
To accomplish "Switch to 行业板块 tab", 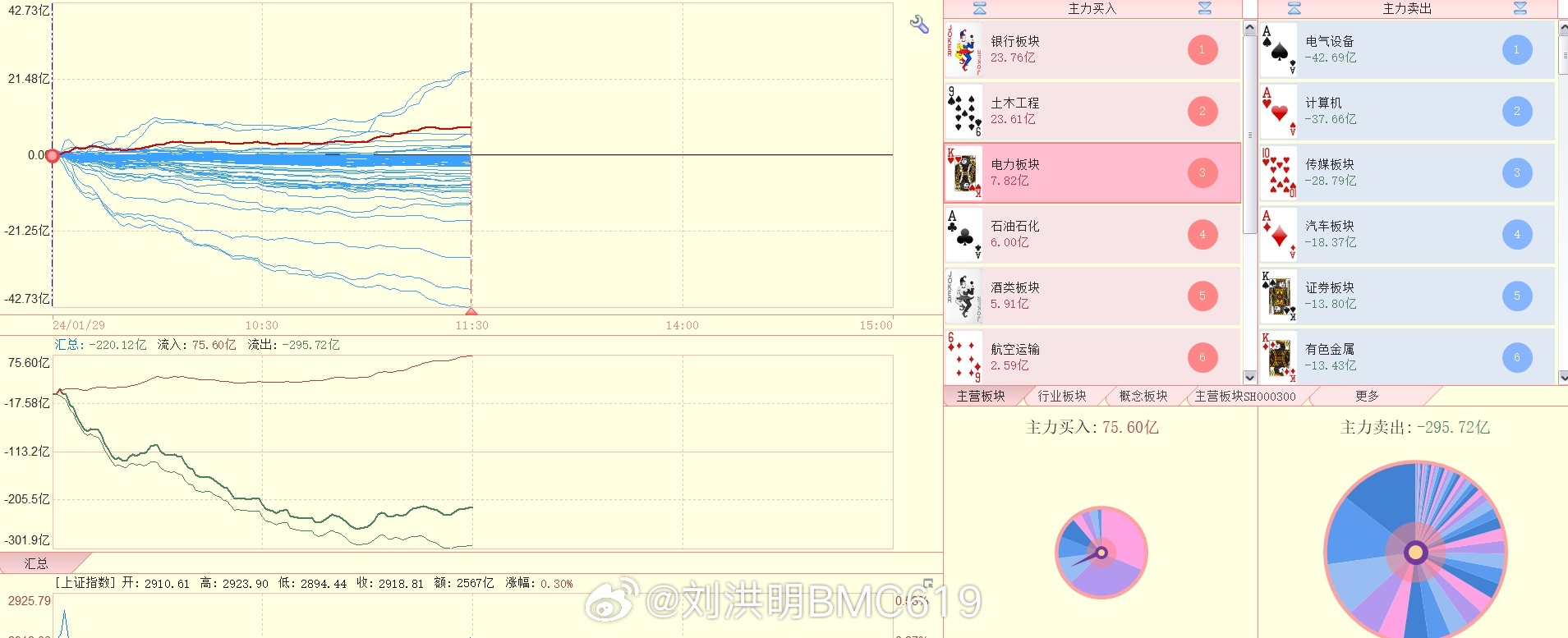I will [x=1061, y=397].
